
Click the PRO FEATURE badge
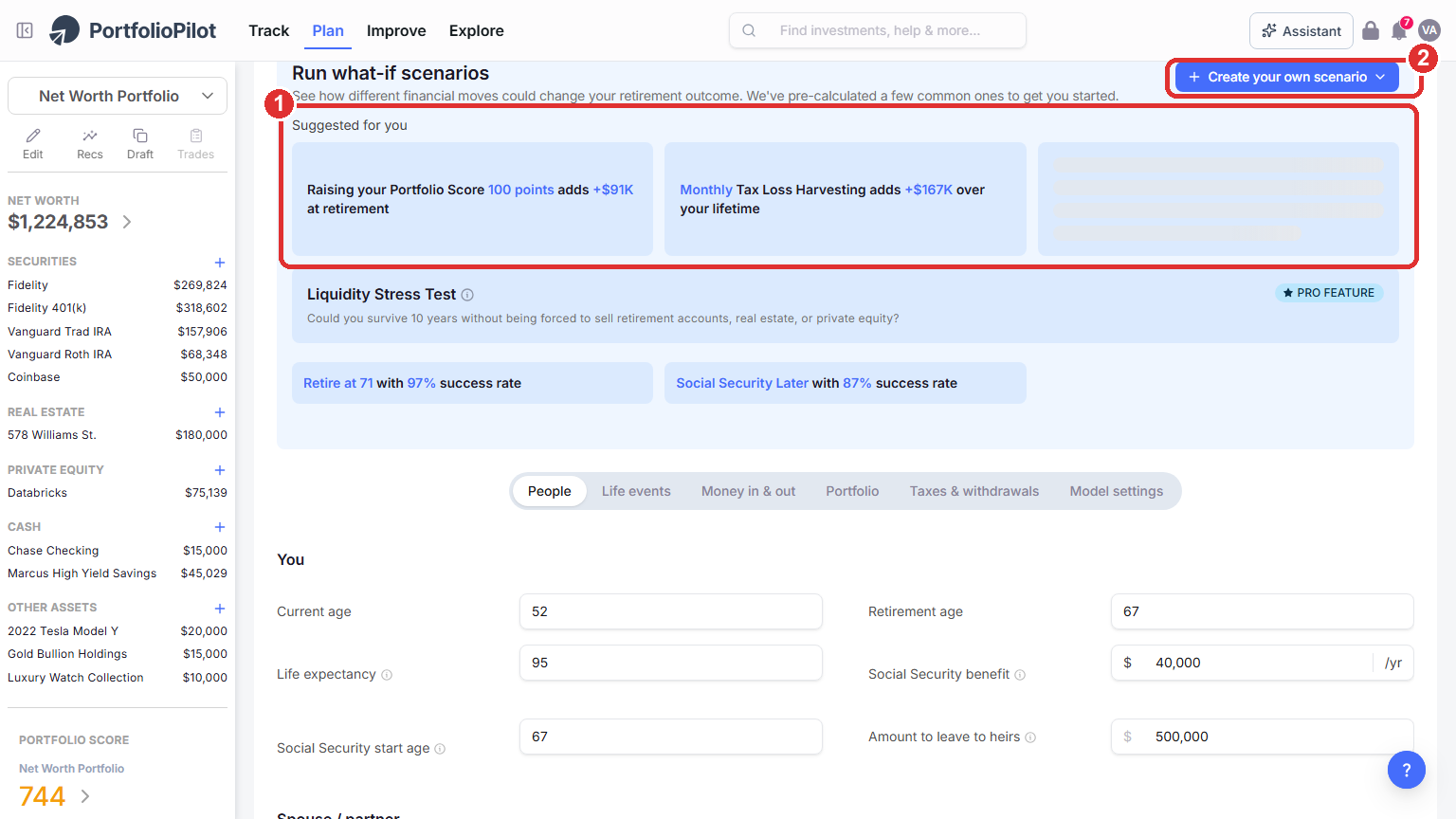pyautogui.click(x=1329, y=293)
